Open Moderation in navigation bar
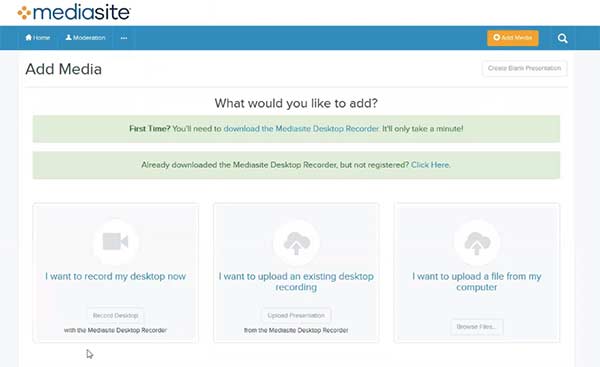600x367 pixels. tap(85, 38)
